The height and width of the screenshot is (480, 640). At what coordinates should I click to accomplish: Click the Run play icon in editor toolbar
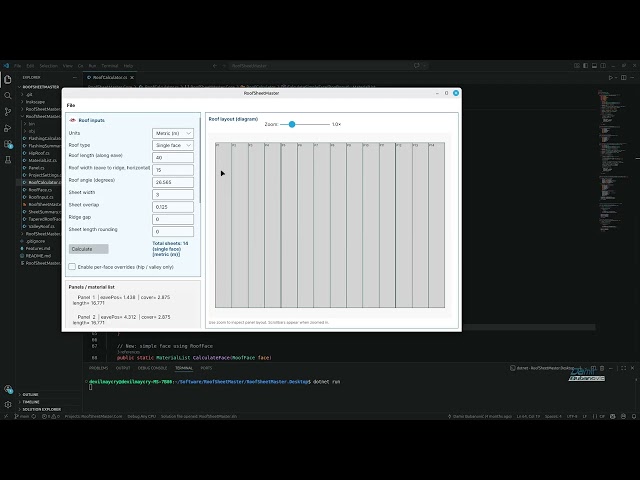[611, 78]
